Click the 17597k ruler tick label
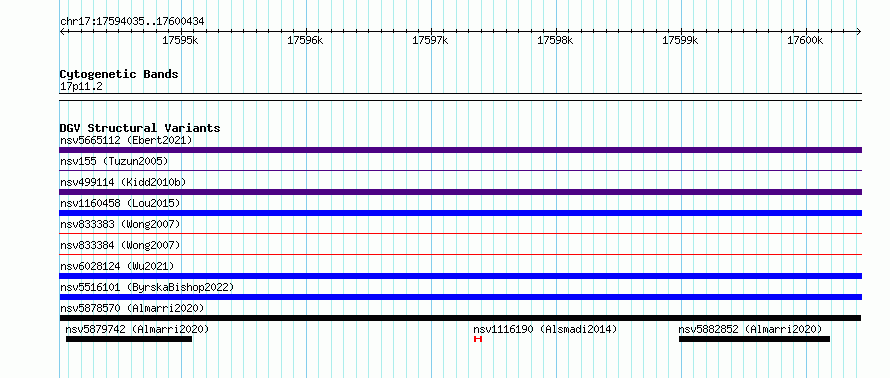Viewport: 890px width, 378px height. (430, 40)
